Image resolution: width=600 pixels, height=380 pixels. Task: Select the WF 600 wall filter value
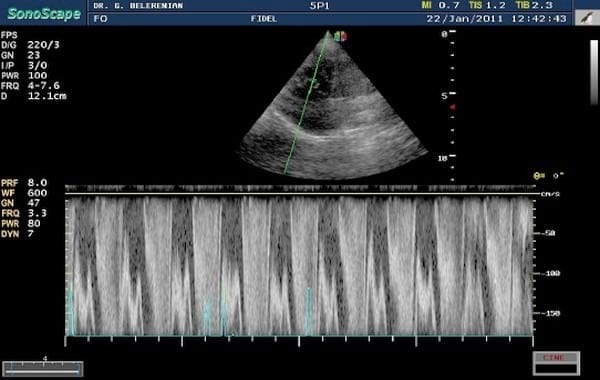[24, 193]
